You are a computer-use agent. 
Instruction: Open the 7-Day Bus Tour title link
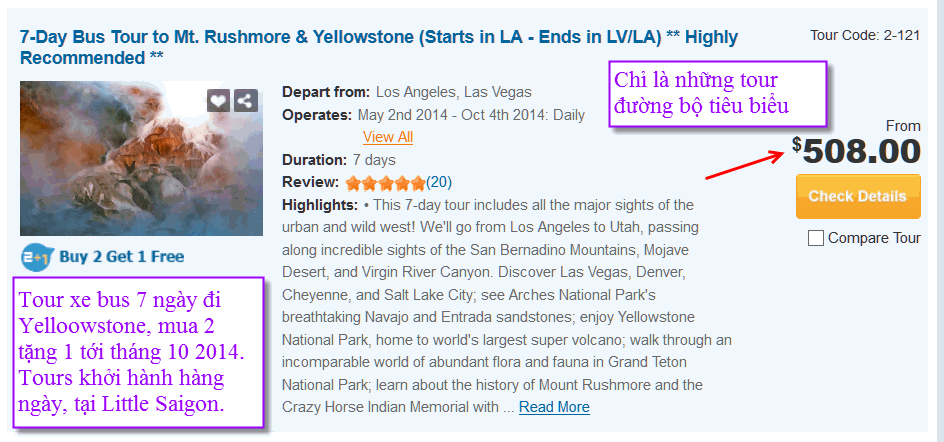coord(379,48)
